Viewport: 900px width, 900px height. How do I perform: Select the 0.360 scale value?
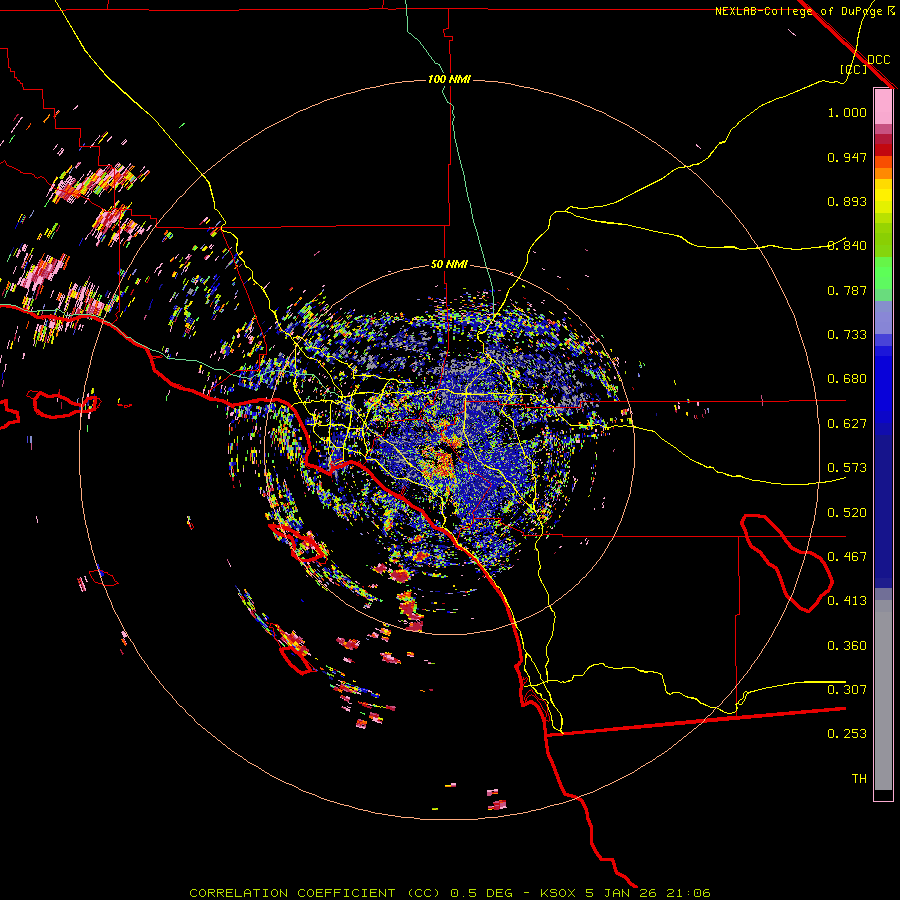[x=847, y=646]
